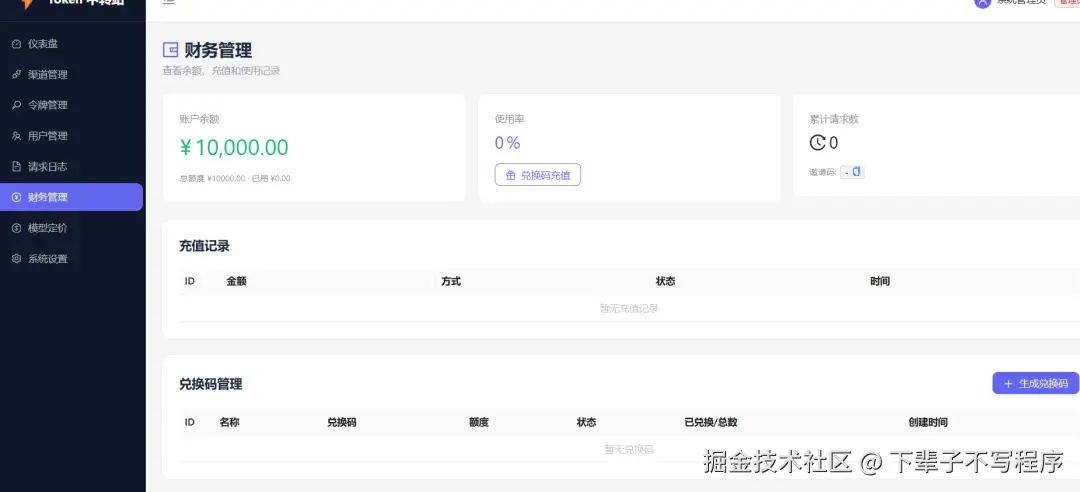This screenshot has height=492, width=1080.
Task: Click the 用户管理 people icon
Action: [x=17, y=136]
